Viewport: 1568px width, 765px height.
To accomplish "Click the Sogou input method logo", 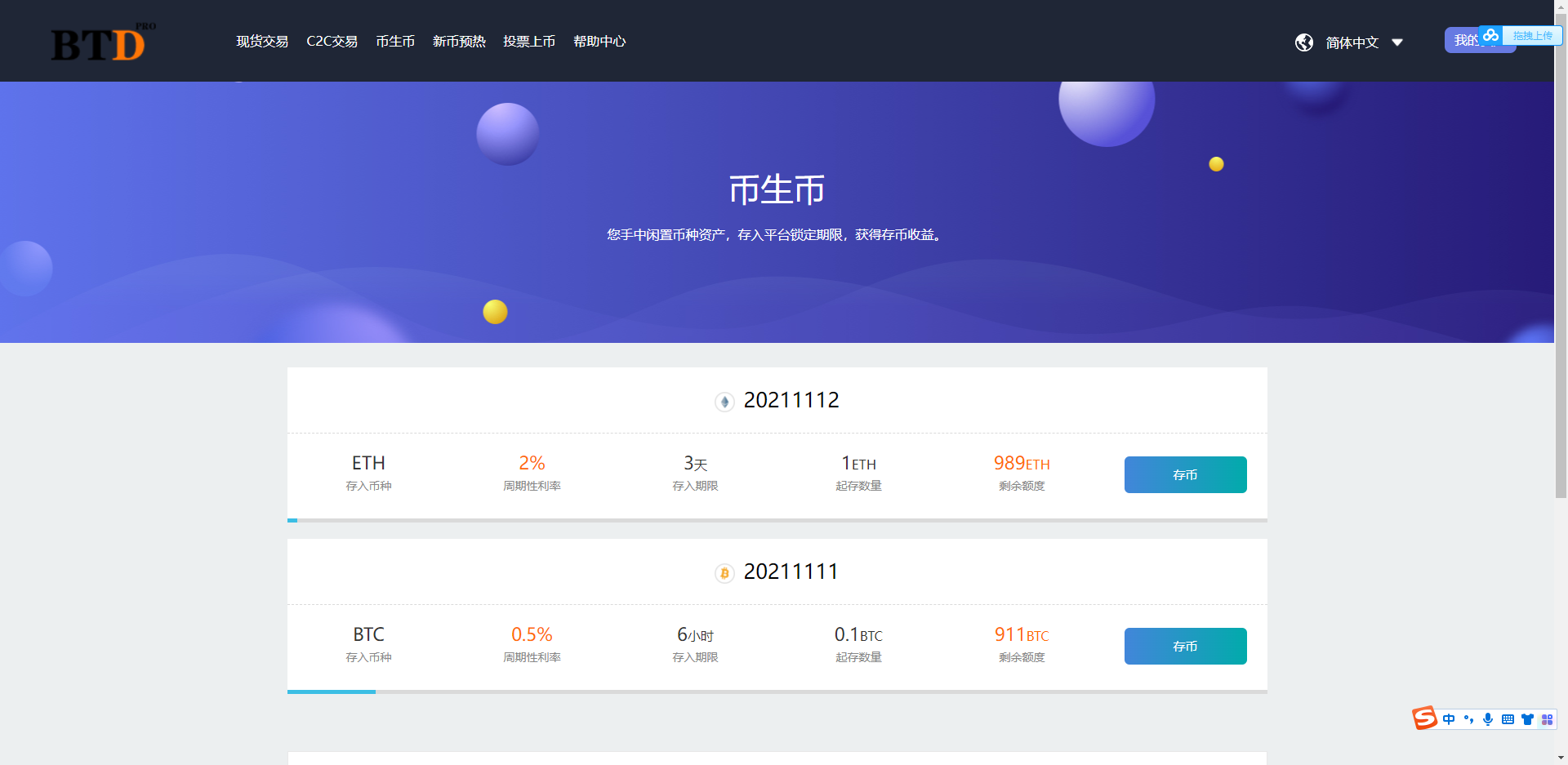I will click(x=1424, y=718).
